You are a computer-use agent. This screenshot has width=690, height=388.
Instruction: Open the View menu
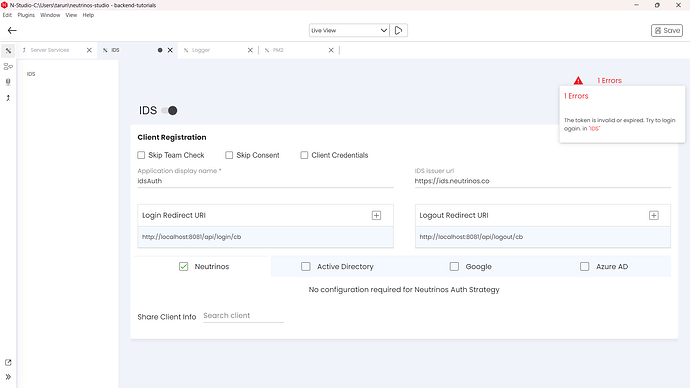(71, 15)
